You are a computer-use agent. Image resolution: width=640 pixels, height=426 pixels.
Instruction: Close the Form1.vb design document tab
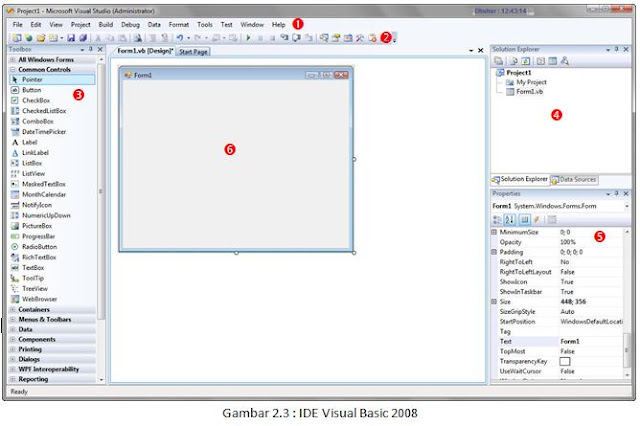coord(480,50)
